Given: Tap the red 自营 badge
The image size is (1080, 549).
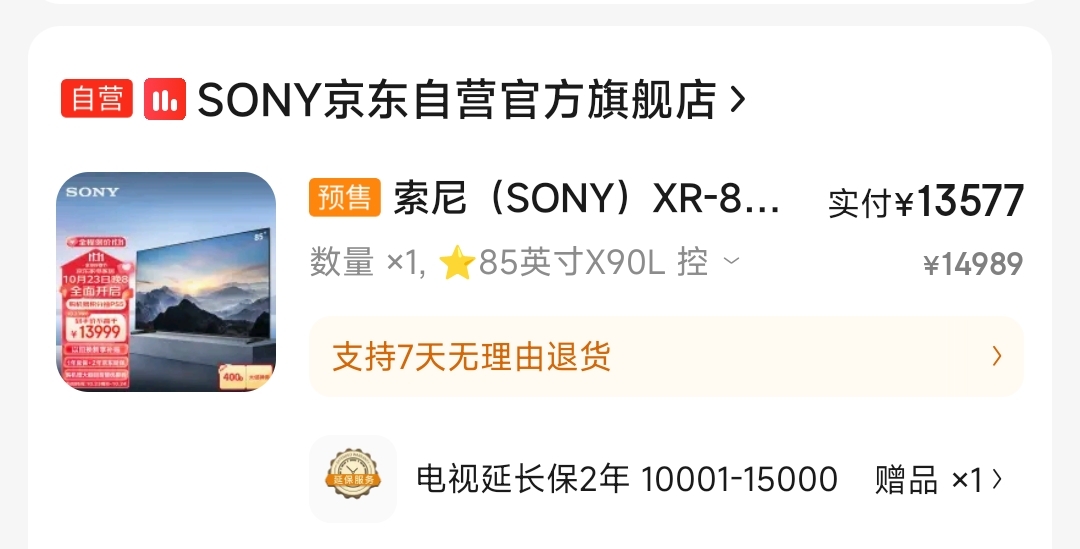Looking at the screenshot, I should click(96, 99).
